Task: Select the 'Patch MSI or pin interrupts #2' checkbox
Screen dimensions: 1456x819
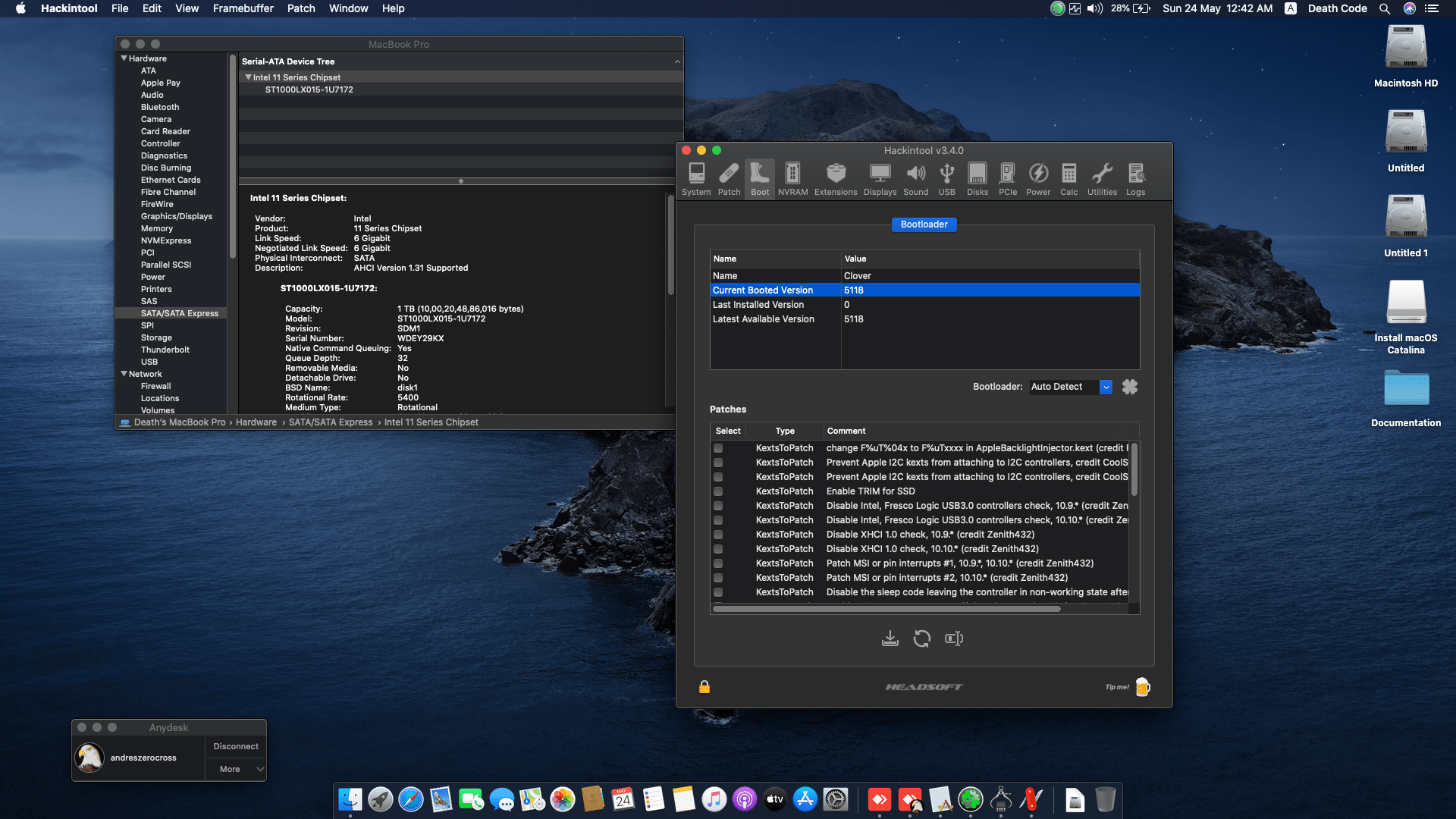Action: click(x=718, y=578)
